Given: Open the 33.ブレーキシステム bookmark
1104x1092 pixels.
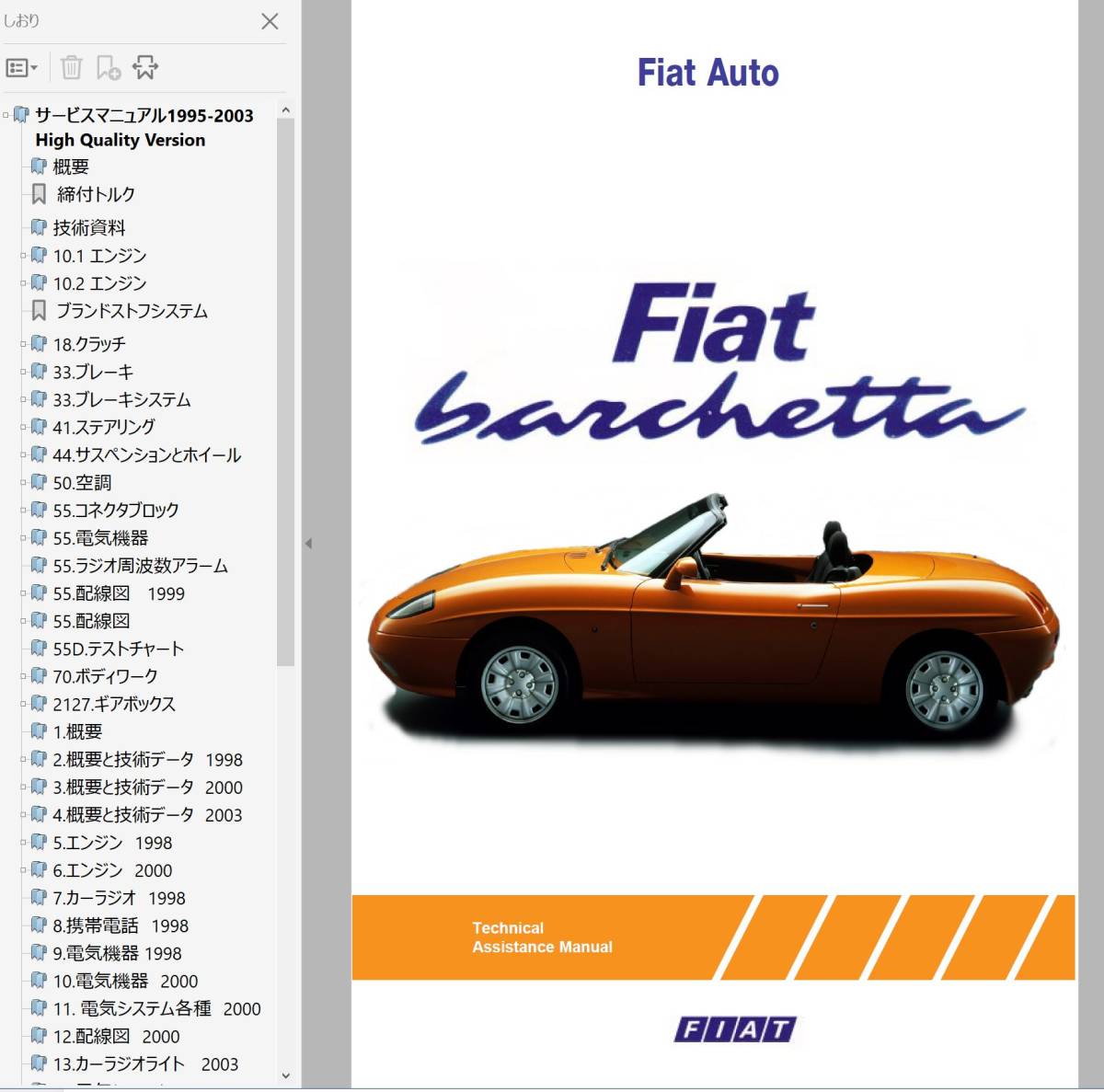Looking at the screenshot, I should coord(121,399).
